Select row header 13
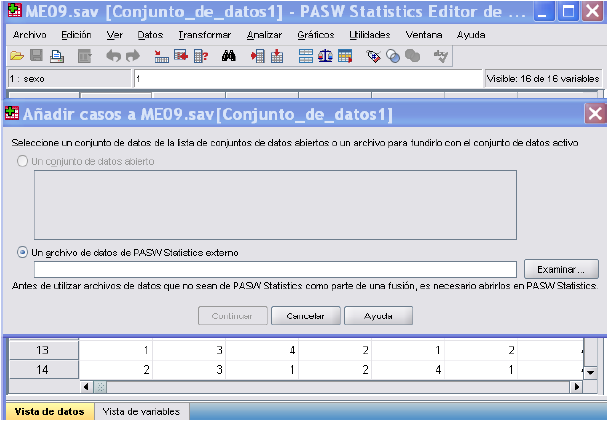The width and height of the screenshot is (615, 435). pos(43,350)
